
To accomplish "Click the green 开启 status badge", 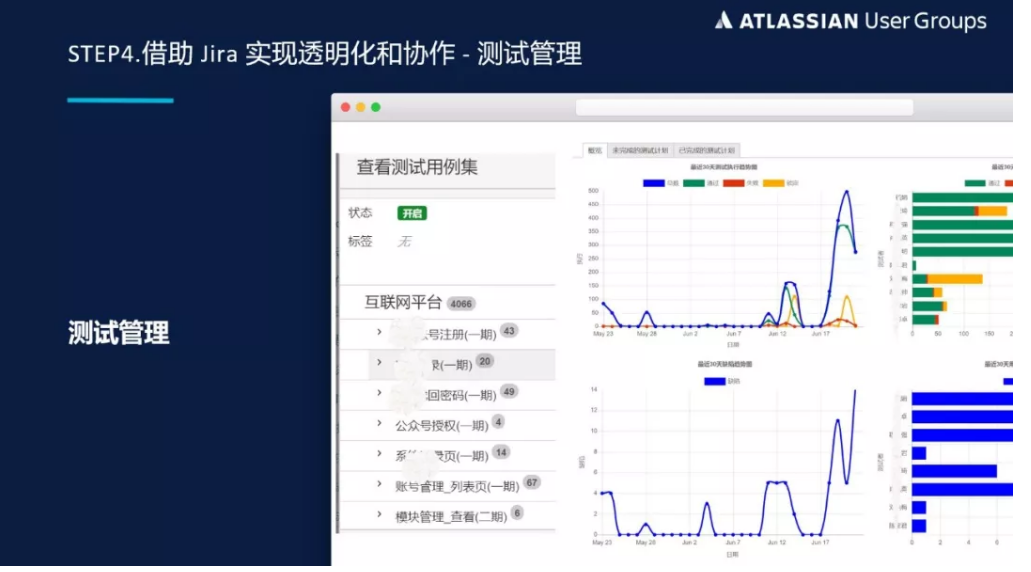I will point(412,213).
